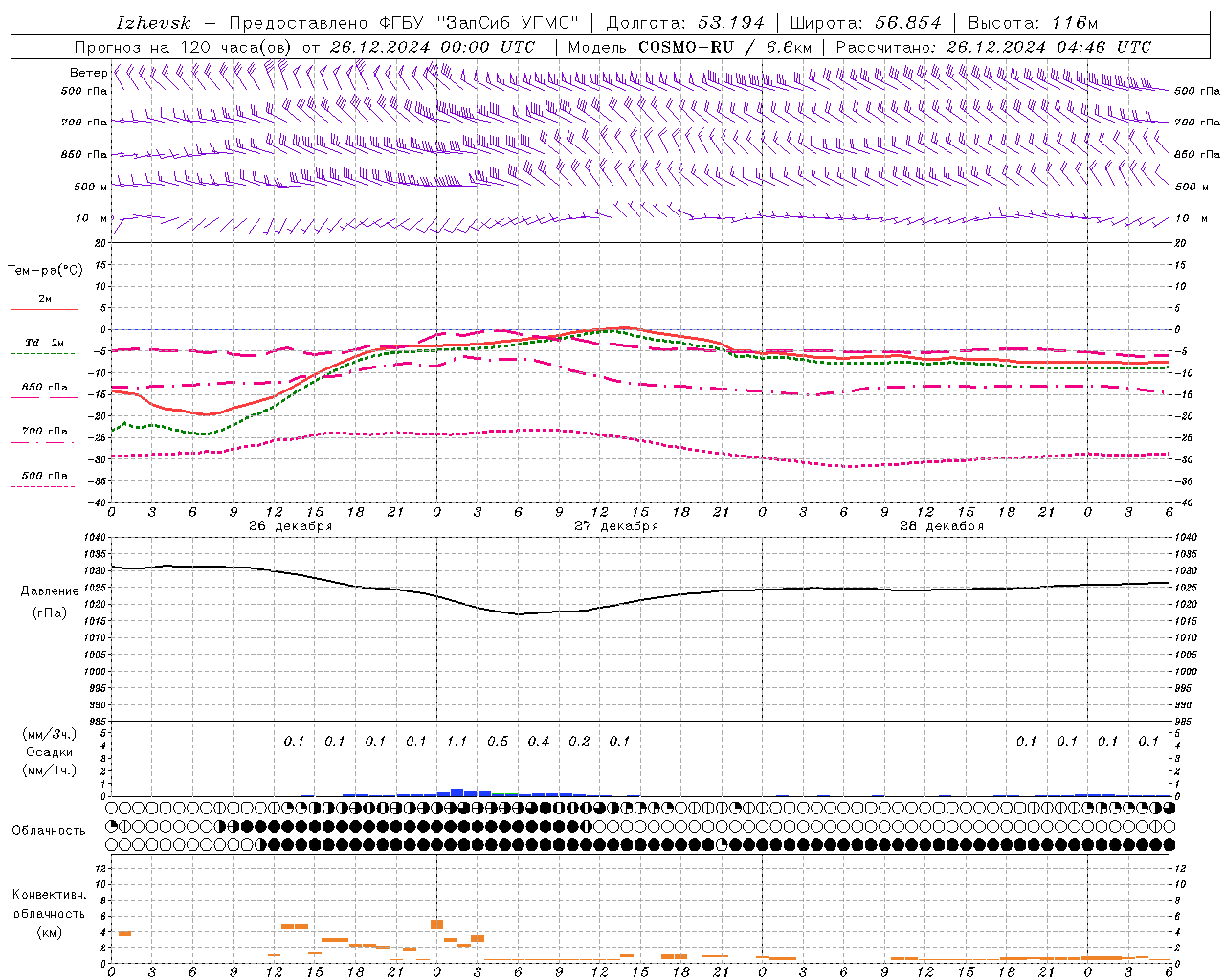Click the red 2м temperature legend line
Screen dimensions: 1225x980
tap(45, 309)
